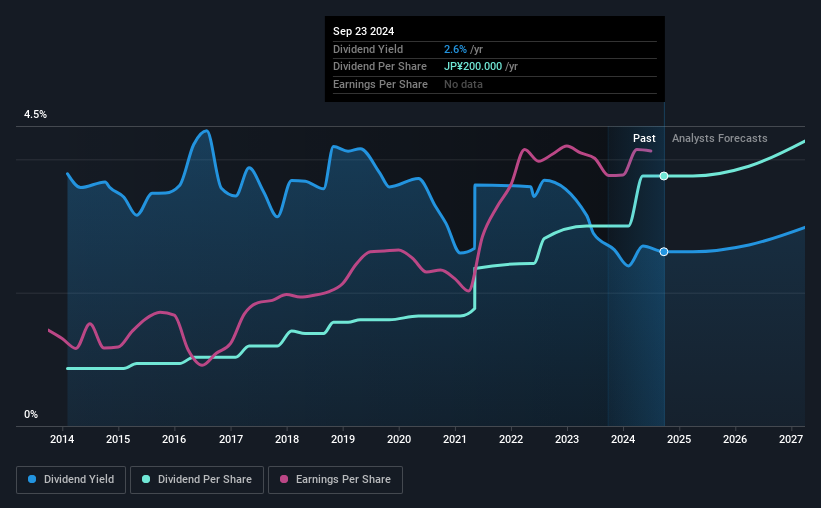Toggle the Dividend Yield legend button
Viewport: 821px width, 508px height.
pyautogui.click(x=71, y=480)
